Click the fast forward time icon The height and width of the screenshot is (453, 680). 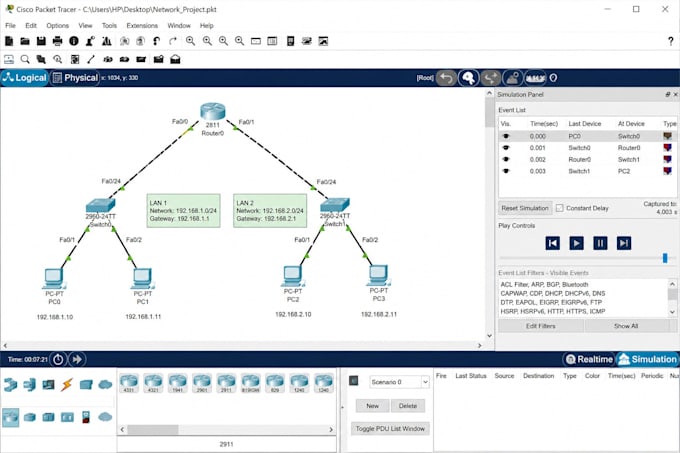[77, 359]
